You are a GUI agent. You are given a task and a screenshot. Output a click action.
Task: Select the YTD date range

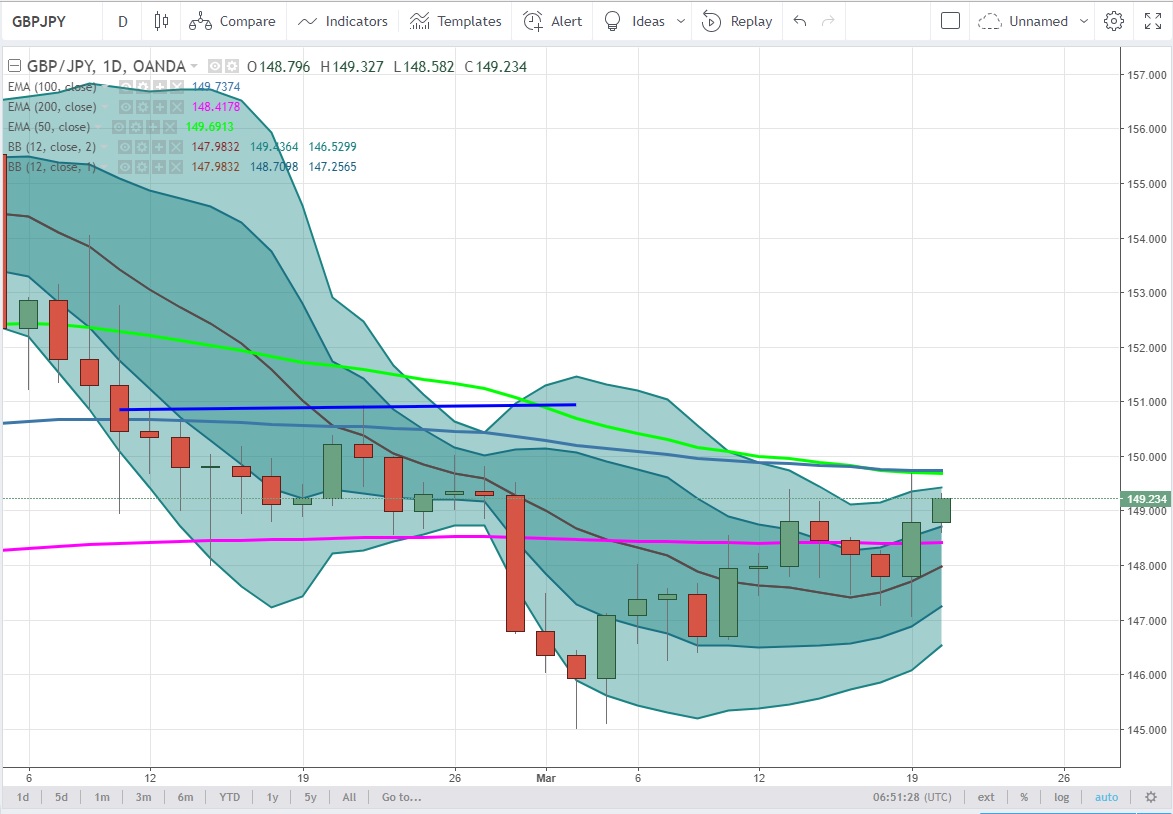(229, 797)
